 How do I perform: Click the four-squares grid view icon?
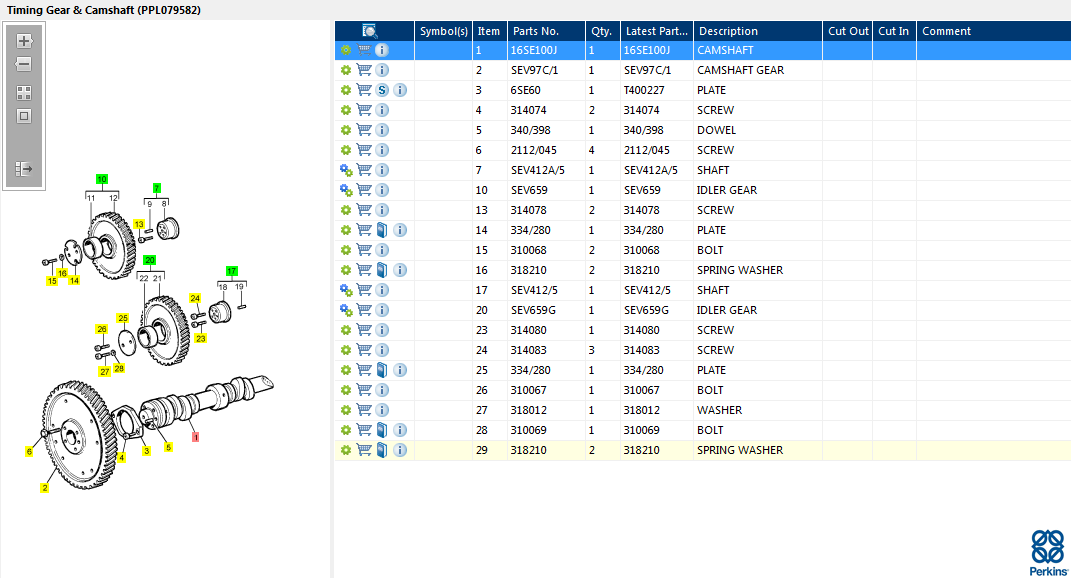coord(24,93)
